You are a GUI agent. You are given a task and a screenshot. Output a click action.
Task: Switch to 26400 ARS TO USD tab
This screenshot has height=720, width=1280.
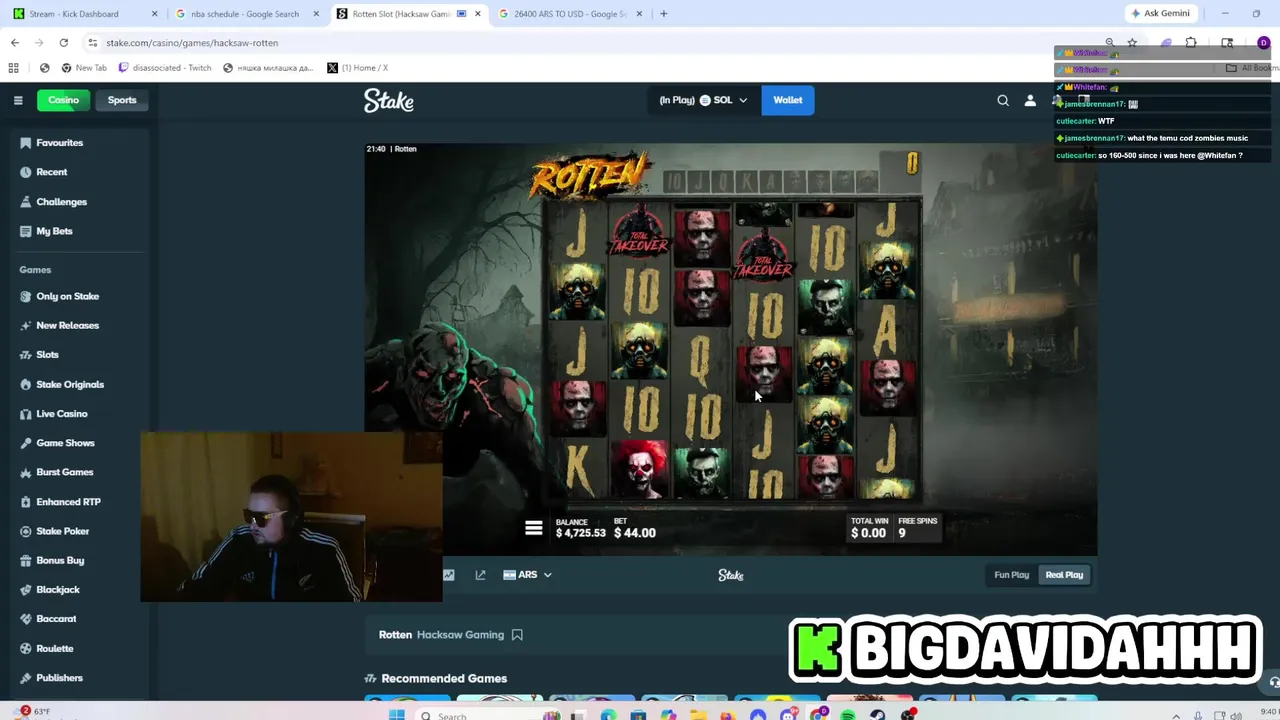569,14
